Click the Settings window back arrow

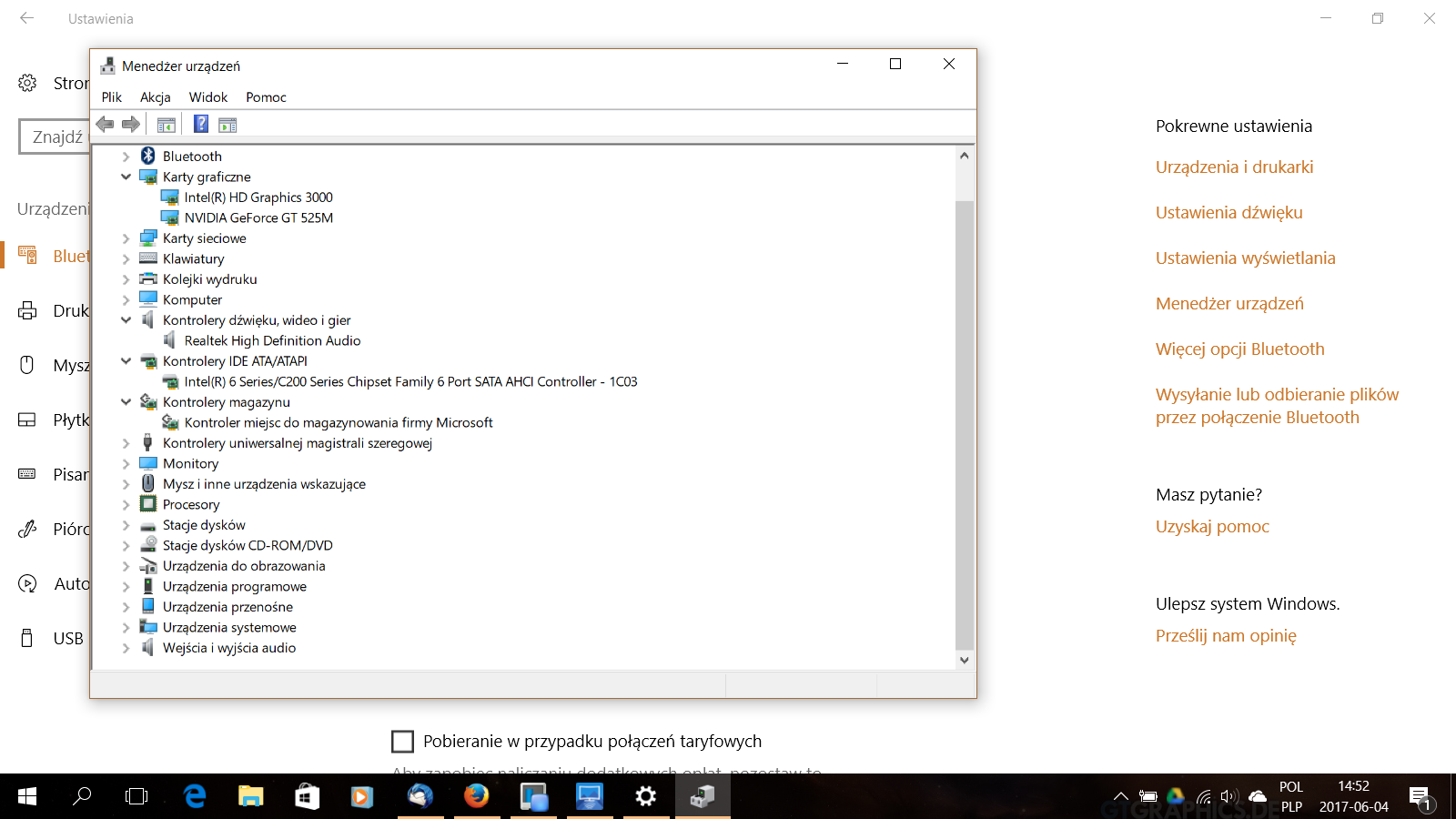(27, 18)
